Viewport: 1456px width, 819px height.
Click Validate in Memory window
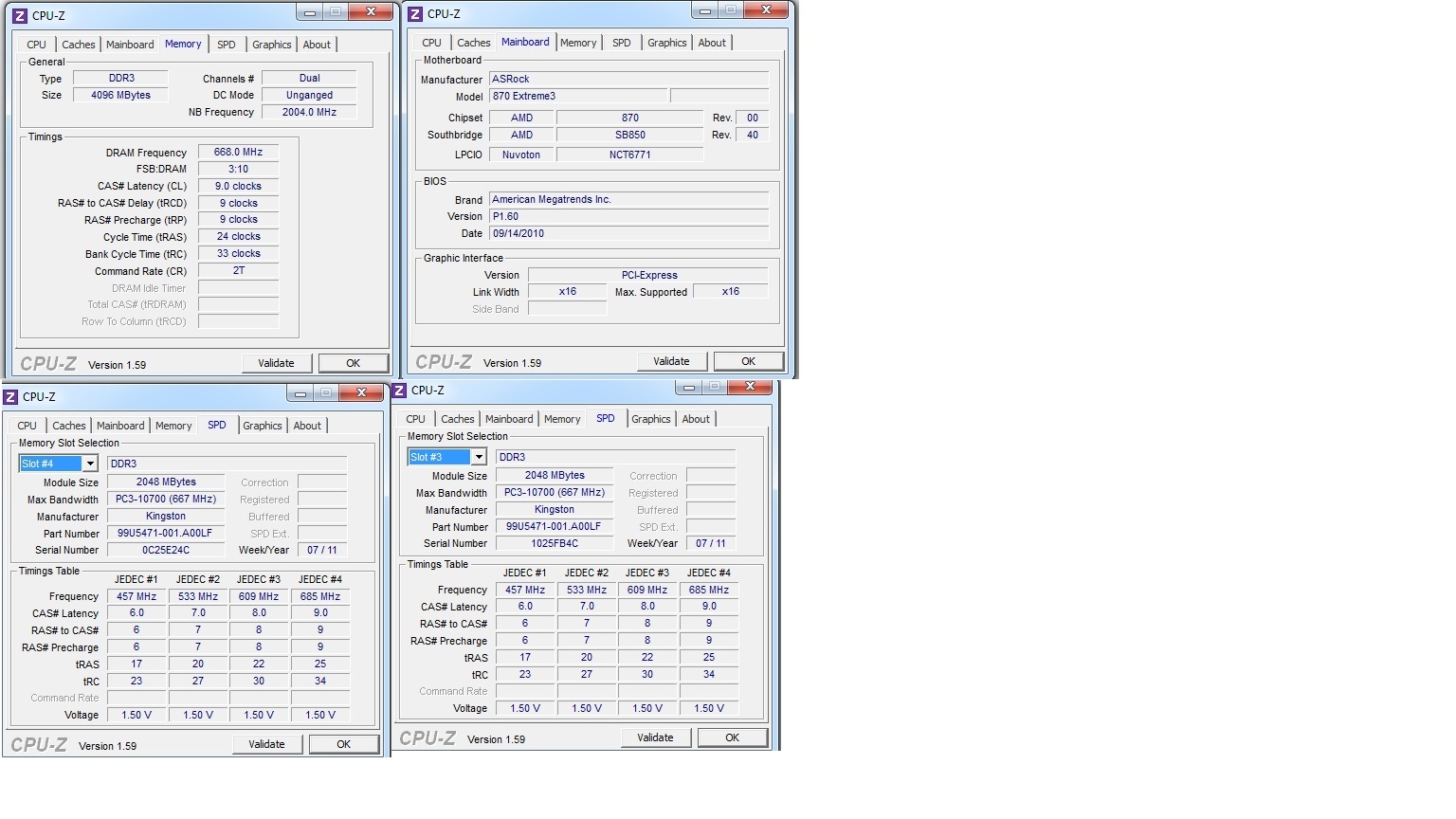coord(276,363)
